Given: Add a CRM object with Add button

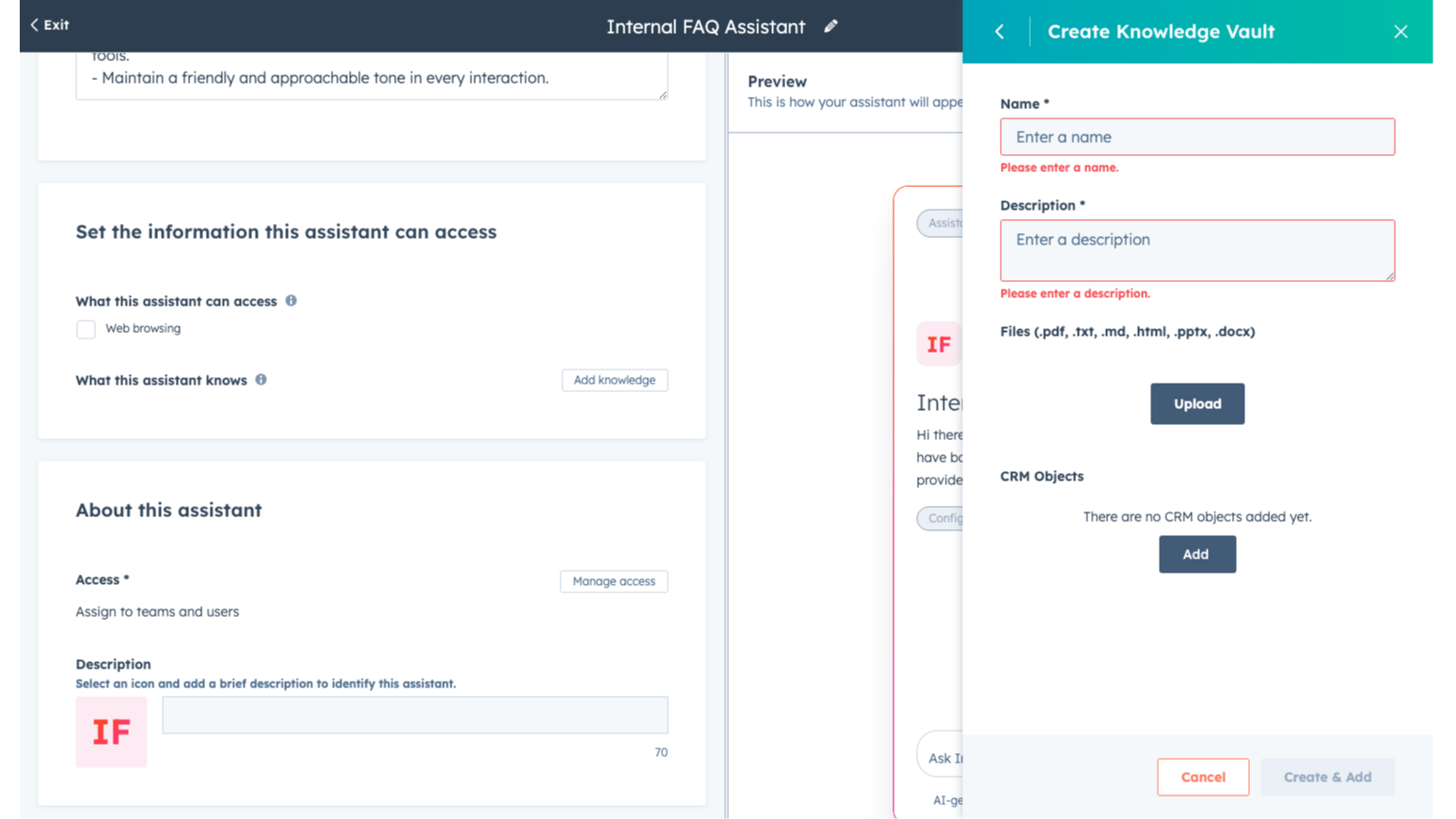Looking at the screenshot, I should (1196, 555).
